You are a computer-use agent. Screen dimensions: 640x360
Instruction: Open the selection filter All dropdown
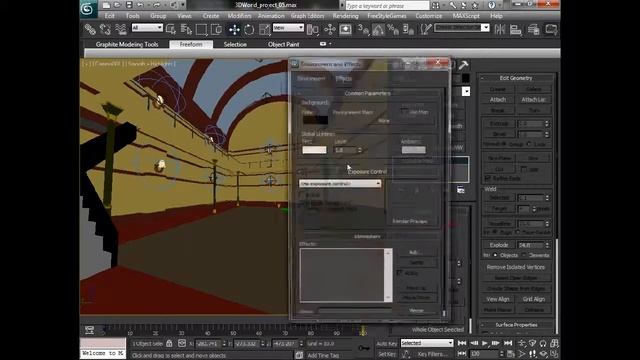click(x=147, y=28)
